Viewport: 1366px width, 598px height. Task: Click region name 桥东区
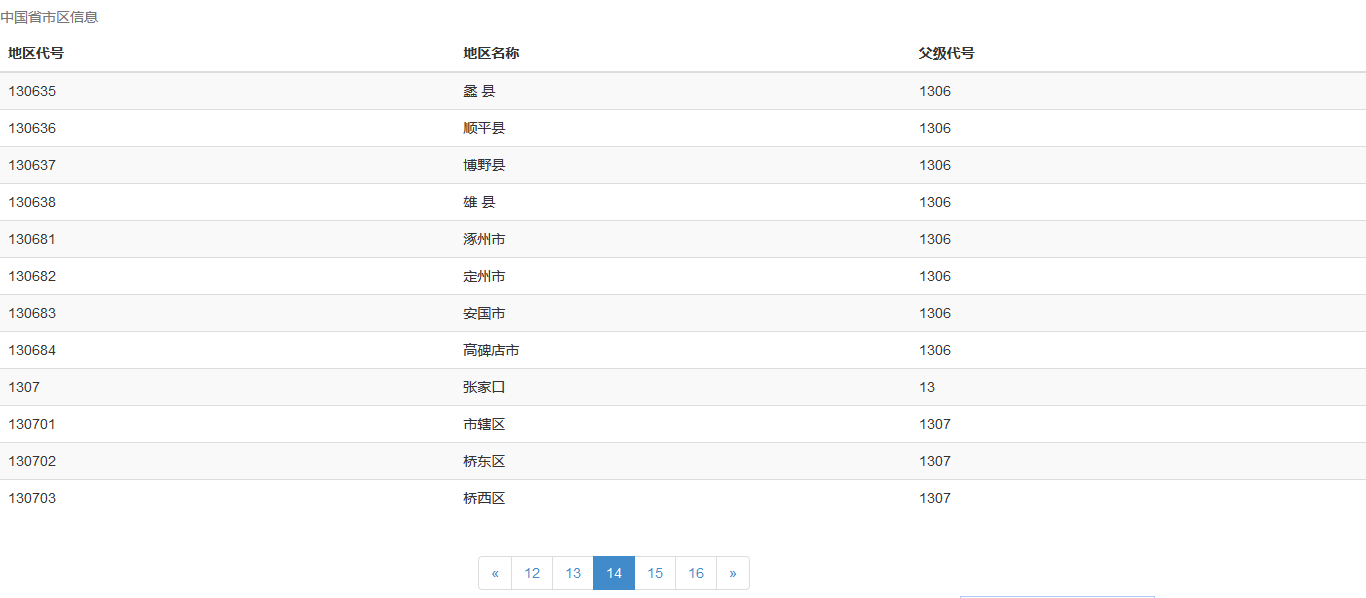point(484,461)
